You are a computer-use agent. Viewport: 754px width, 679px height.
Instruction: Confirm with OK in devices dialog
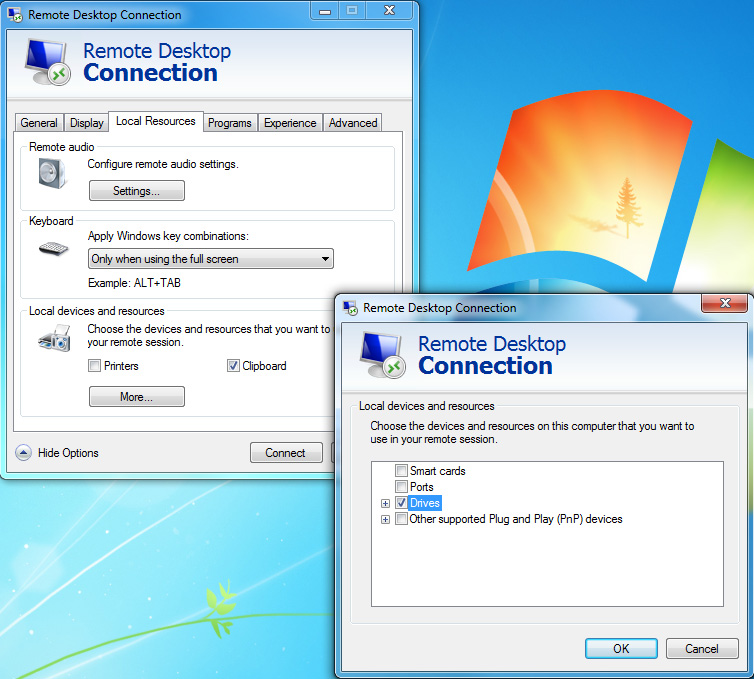click(621, 648)
